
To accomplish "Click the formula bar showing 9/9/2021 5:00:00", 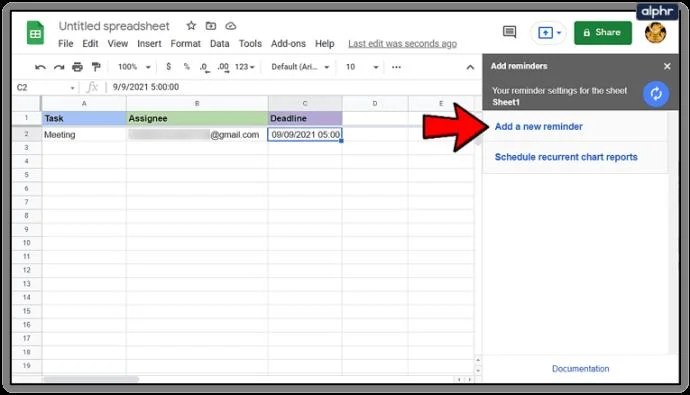I will click(294, 87).
